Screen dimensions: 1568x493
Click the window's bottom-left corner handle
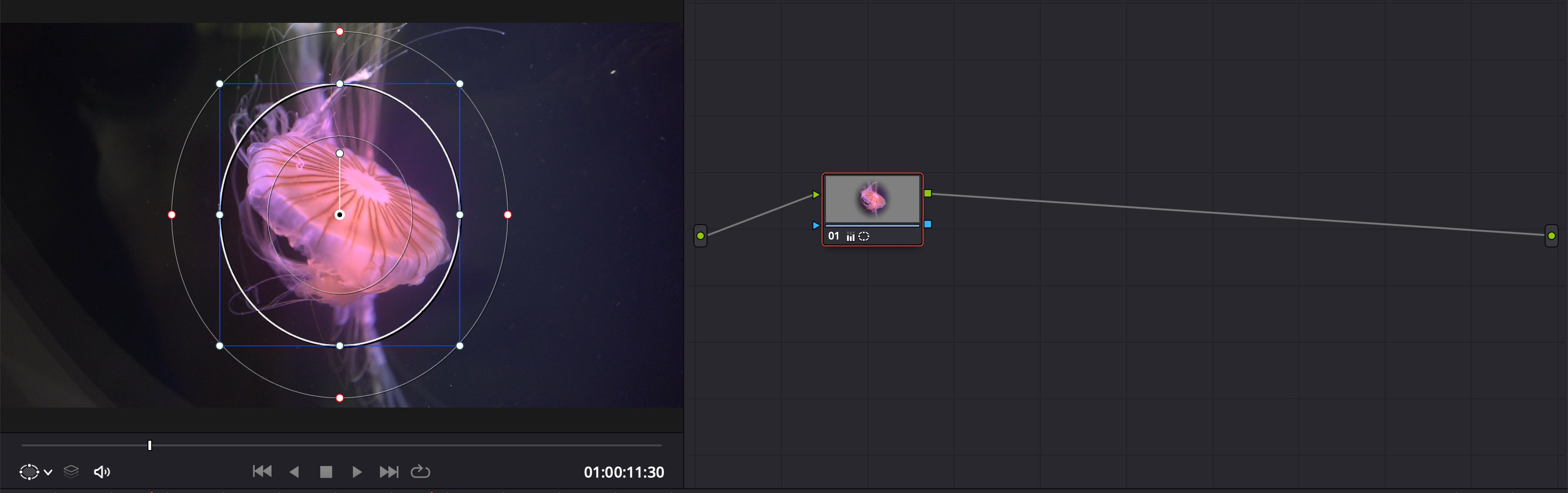[x=220, y=346]
